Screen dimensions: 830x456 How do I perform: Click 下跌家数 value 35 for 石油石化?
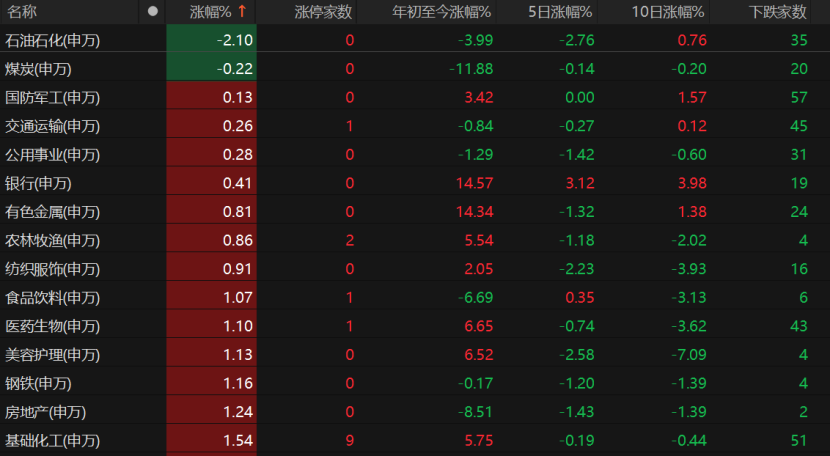click(x=799, y=40)
